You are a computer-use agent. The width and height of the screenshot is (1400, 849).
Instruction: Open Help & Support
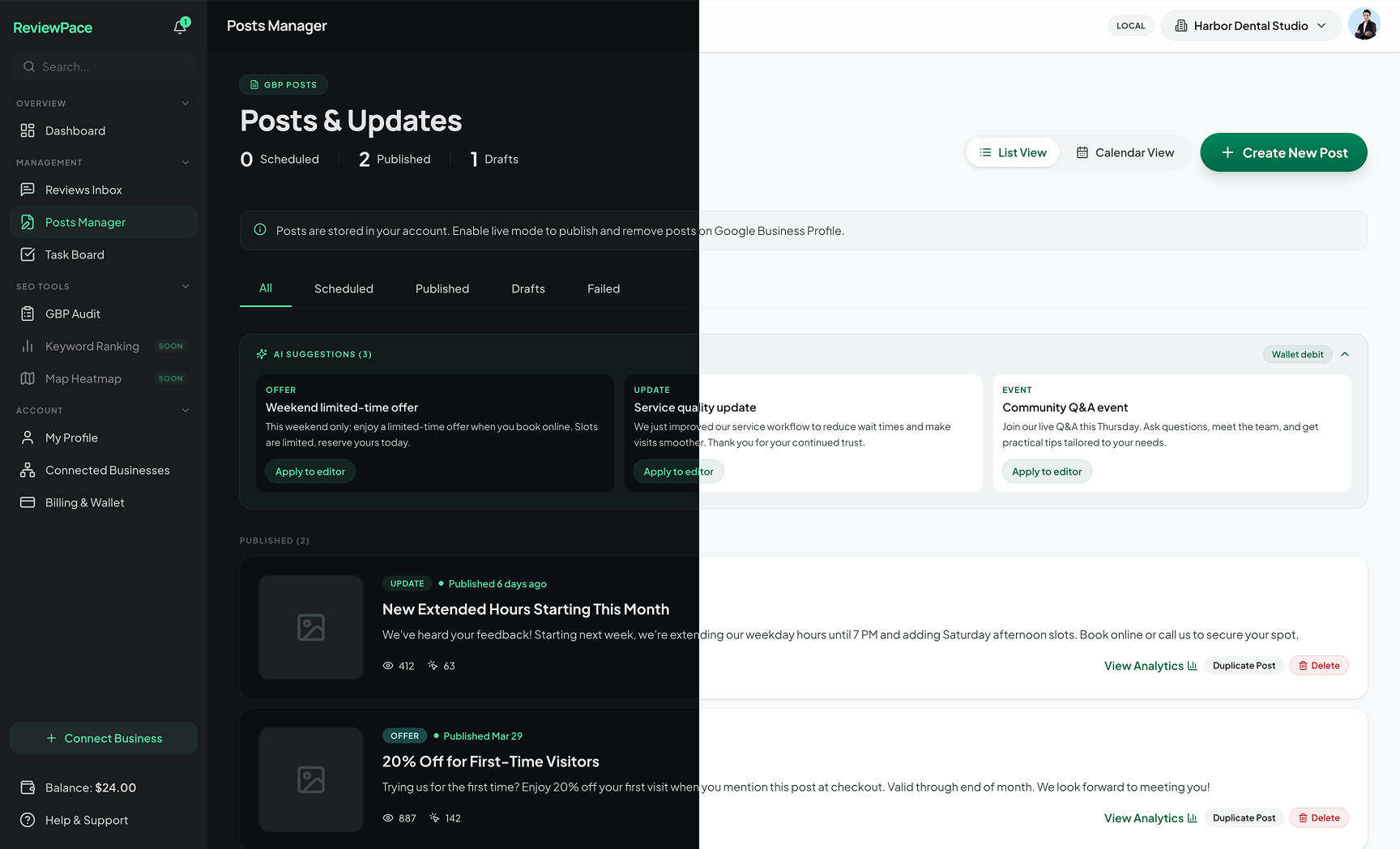tap(104, 820)
